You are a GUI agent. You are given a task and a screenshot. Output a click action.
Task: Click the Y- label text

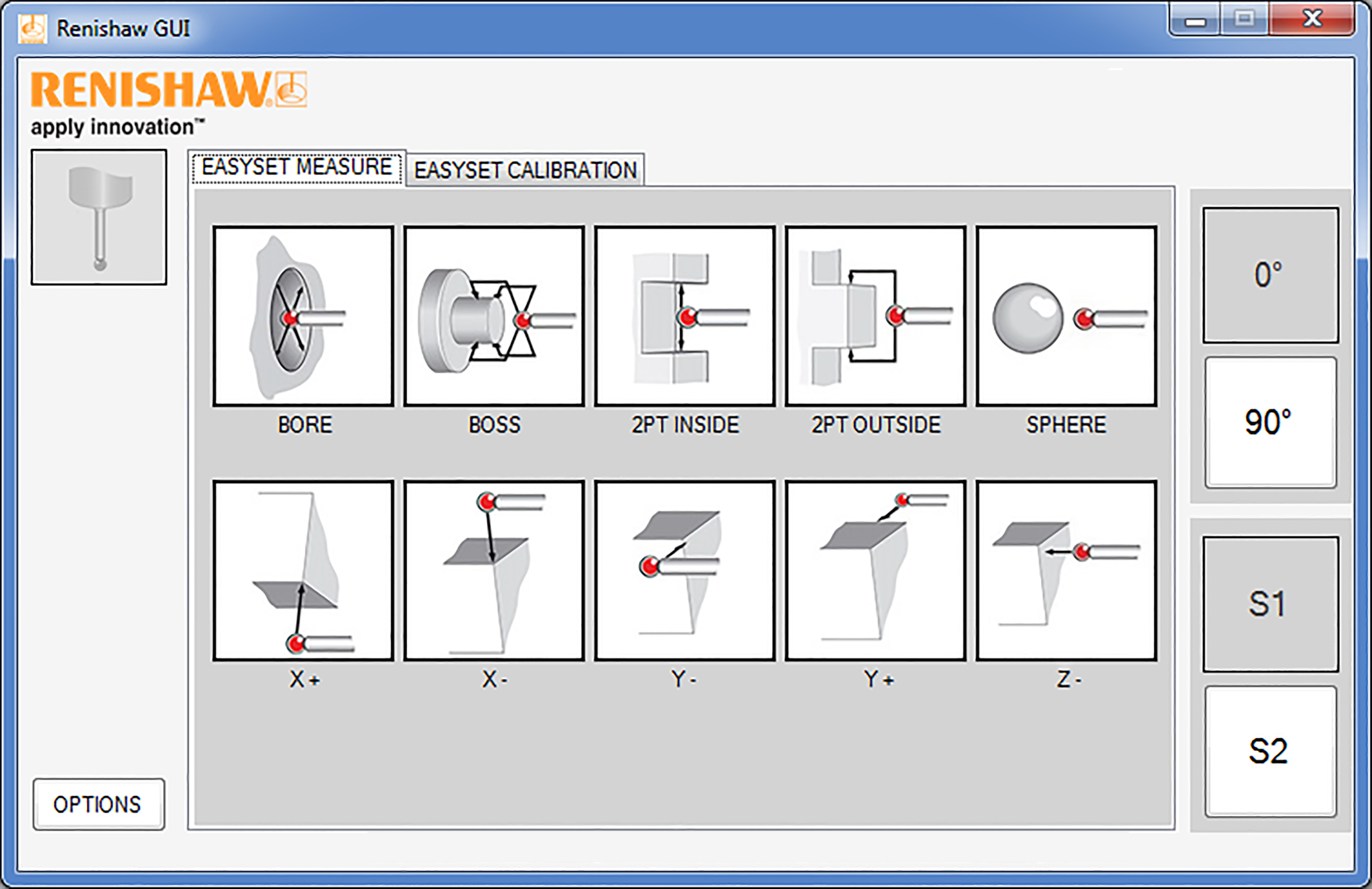pyautogui.click(x=684, y=679)
